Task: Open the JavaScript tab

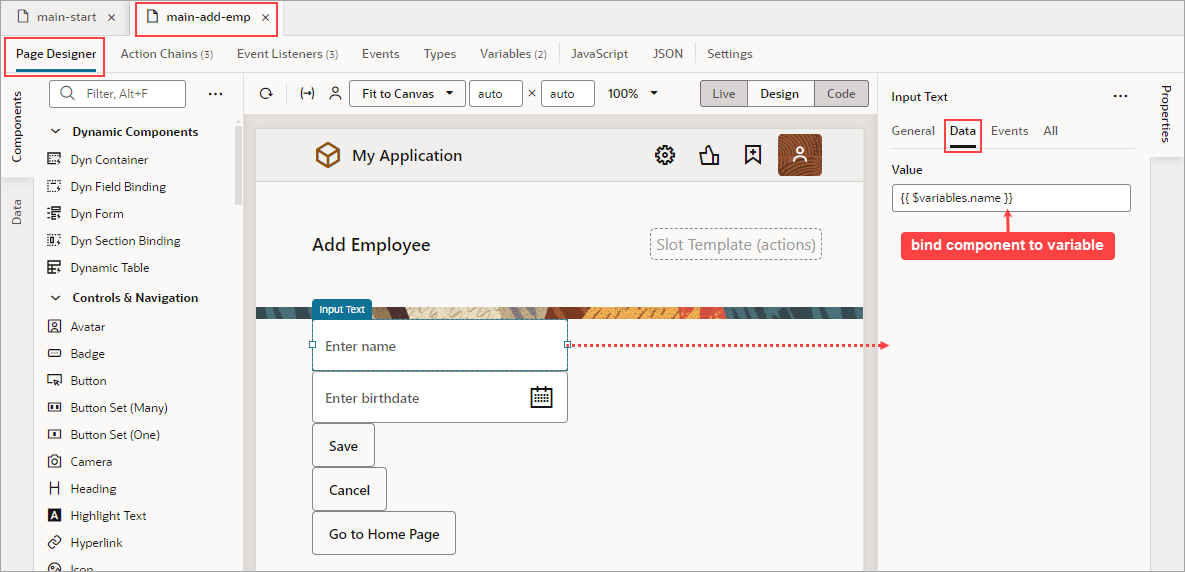Action: pos(599,54)
